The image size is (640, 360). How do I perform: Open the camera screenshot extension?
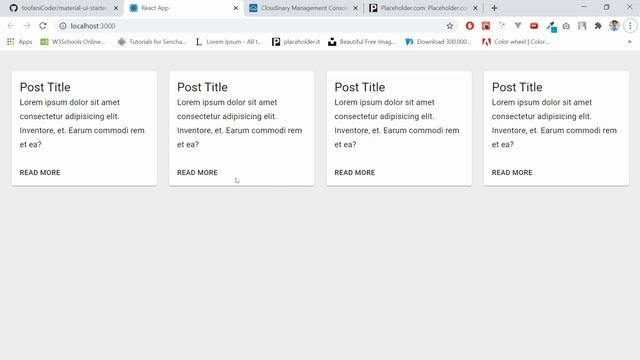[566, 26]
